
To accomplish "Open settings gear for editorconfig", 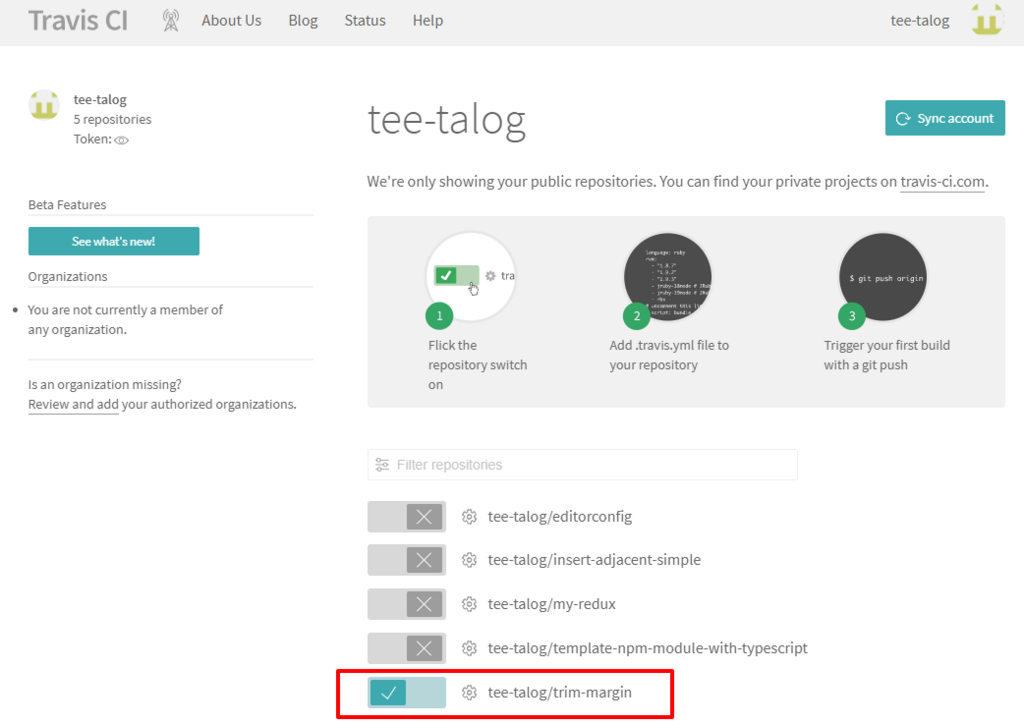I will (469, 517).
